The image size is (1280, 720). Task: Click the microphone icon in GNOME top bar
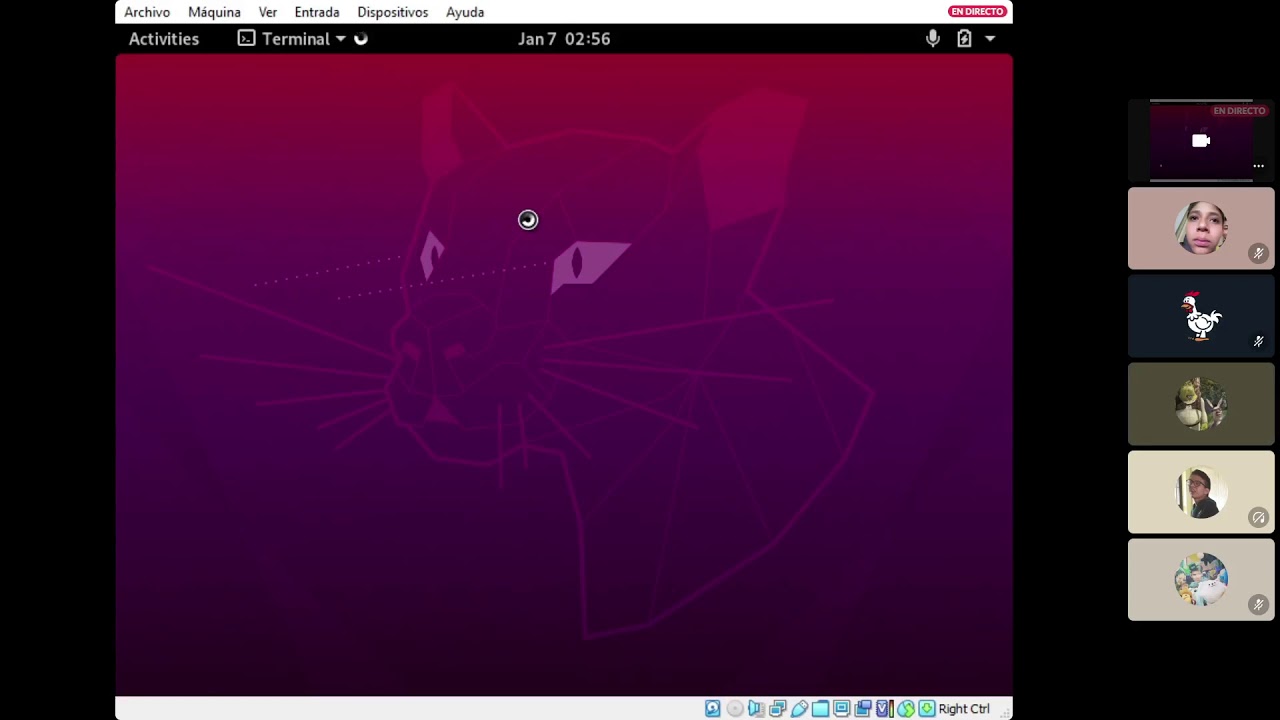[x=933, y=39]
